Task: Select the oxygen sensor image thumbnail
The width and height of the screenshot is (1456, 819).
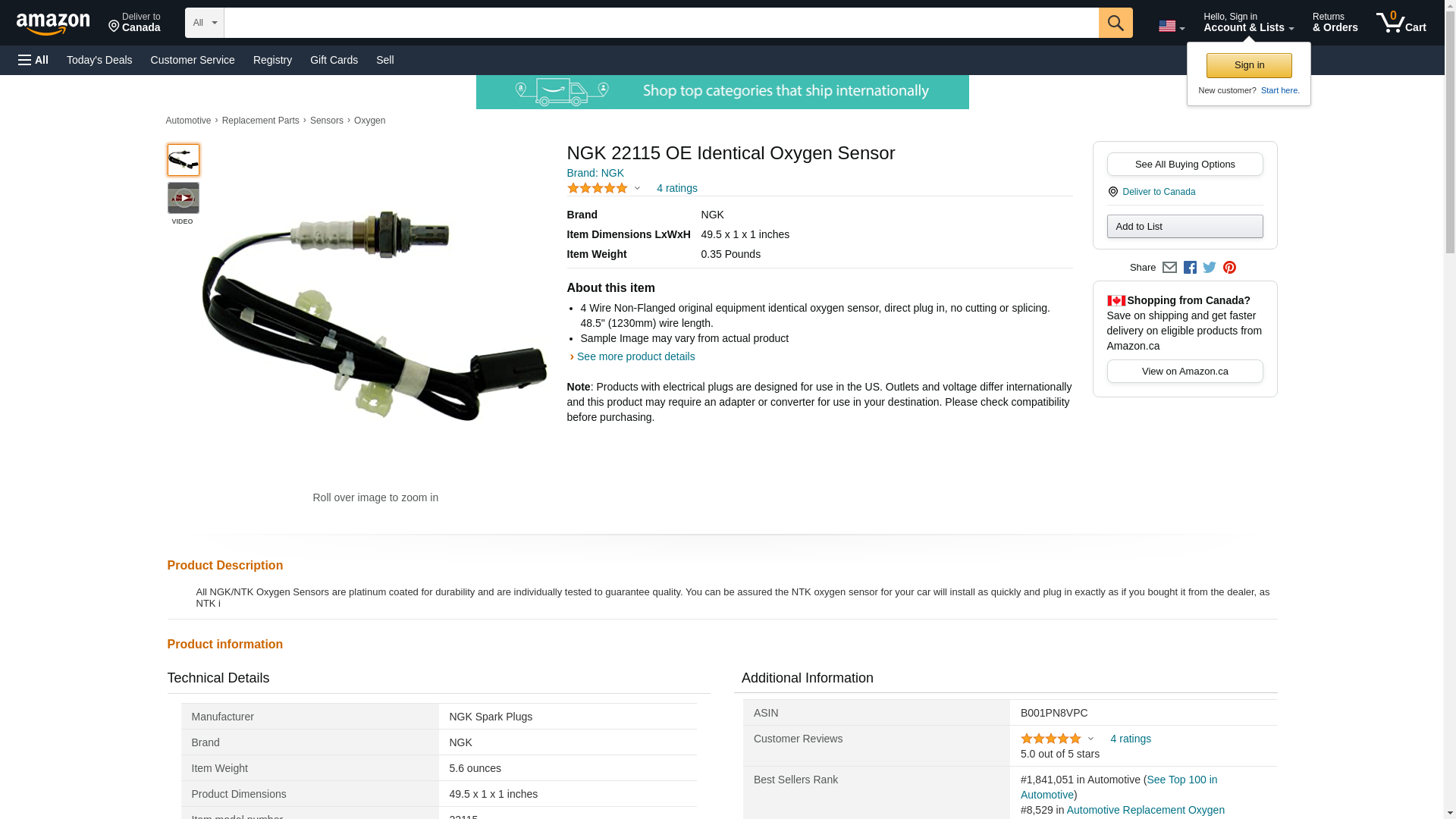Action: pos(183,160)
